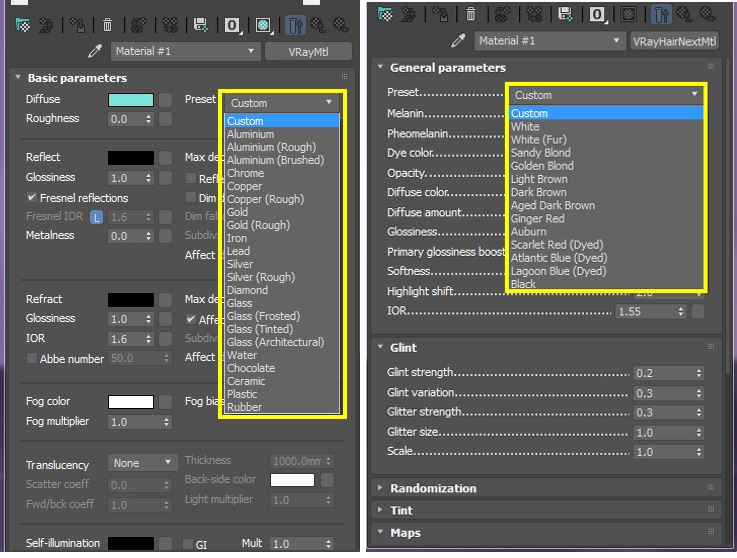This screenshot has width=737, height=558.
Task: Click Get Material icon in VRayHairNextMtl panel
Action: (385, 15)
